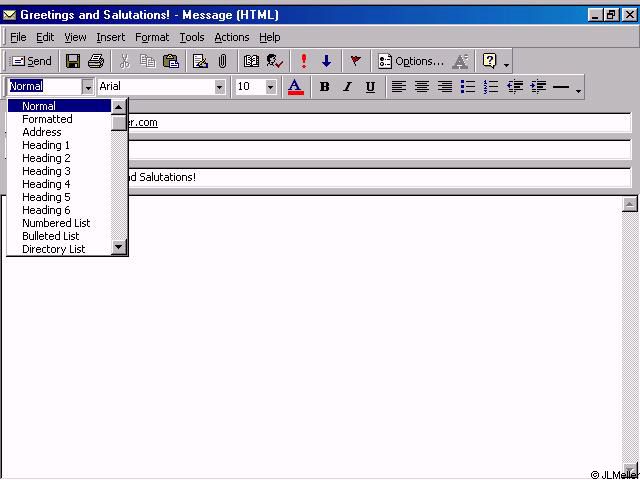This screenshot has width=640, height=480.
Task: Set low importance blue arrow
Action: tap(326, 61)
